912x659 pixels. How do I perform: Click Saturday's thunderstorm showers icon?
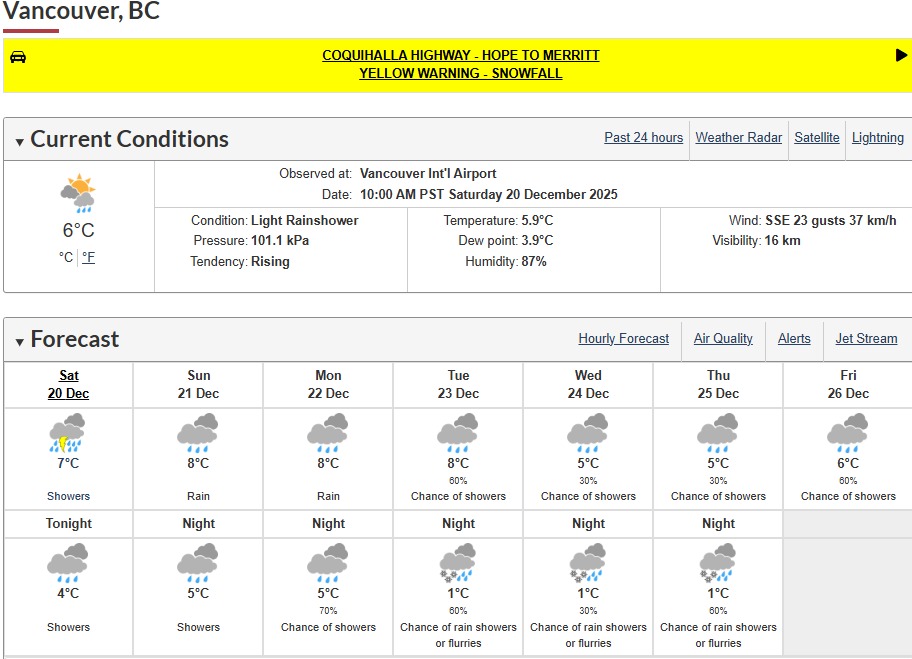pos(68,434)
